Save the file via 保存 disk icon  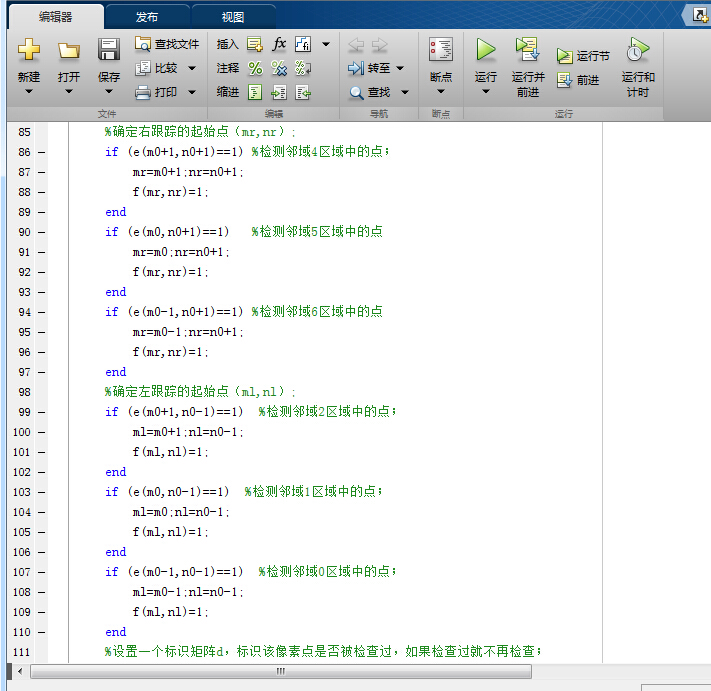109,49
